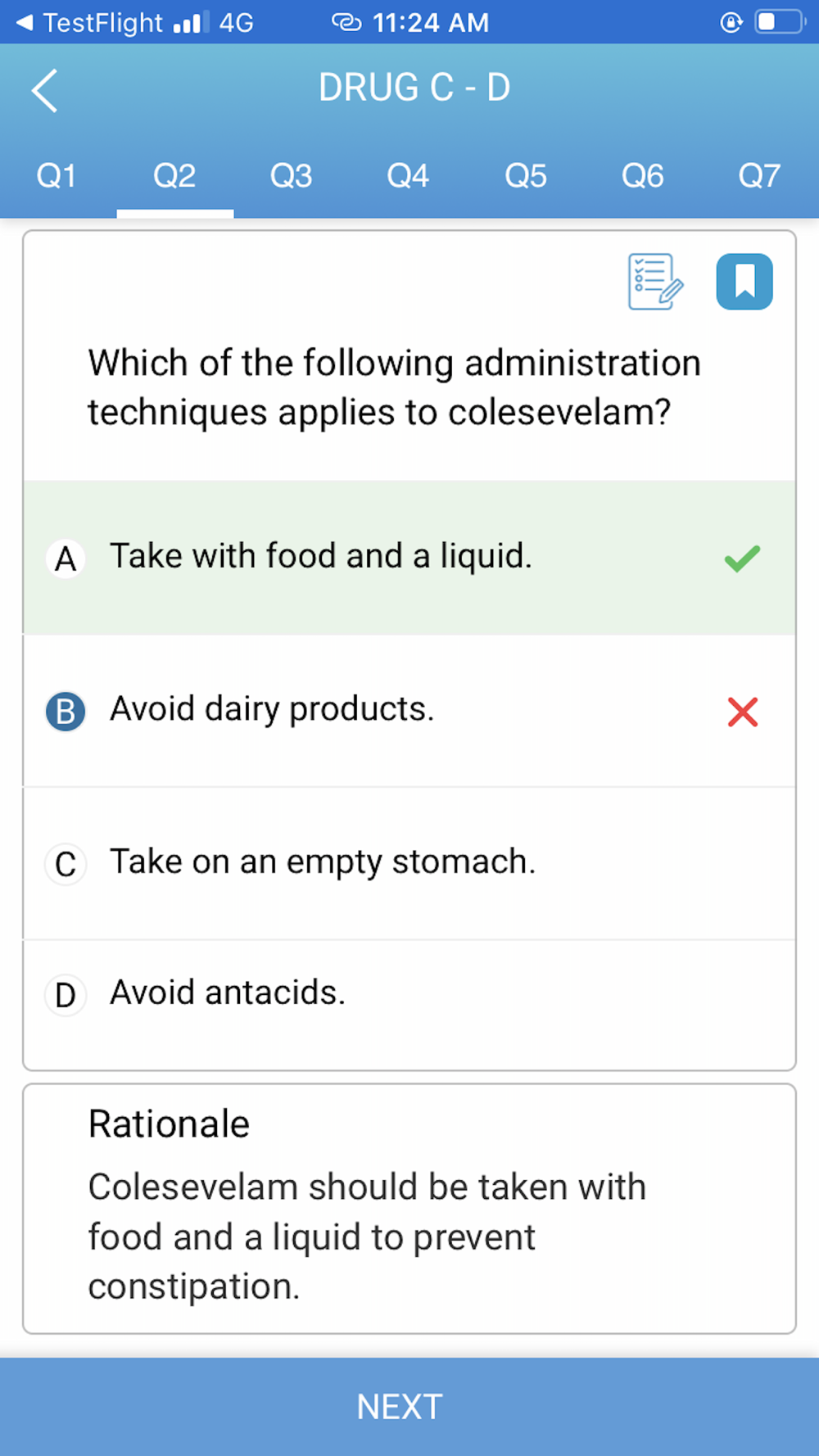Choose the "Avoid antacids." answer
Viewport: 819px width, 1456px height.
[x=228, y=993]
